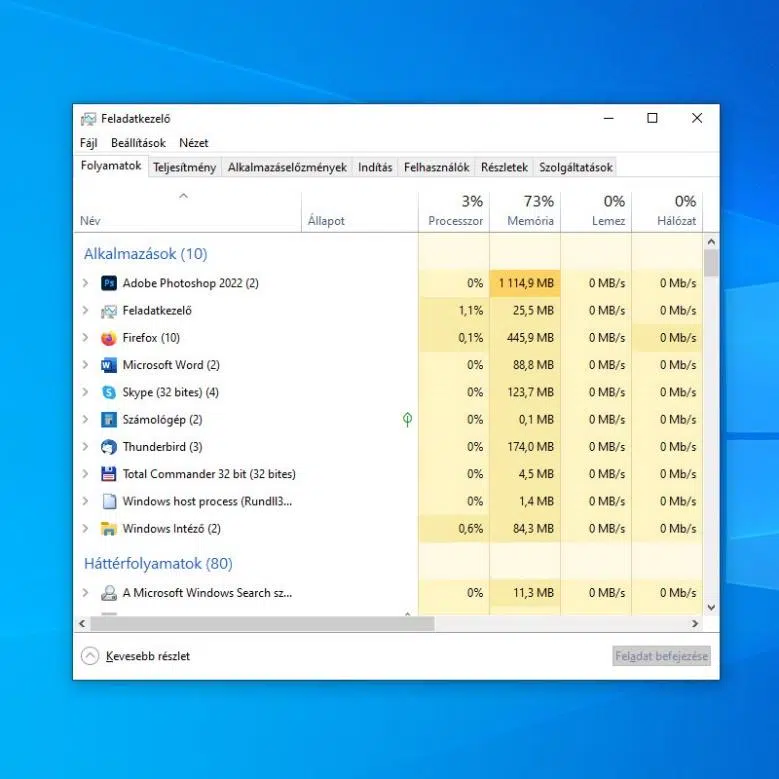The width and height of the screenshot is (779, 779).
Task: Sort by Hálózat column header
Action: (667, 212)
